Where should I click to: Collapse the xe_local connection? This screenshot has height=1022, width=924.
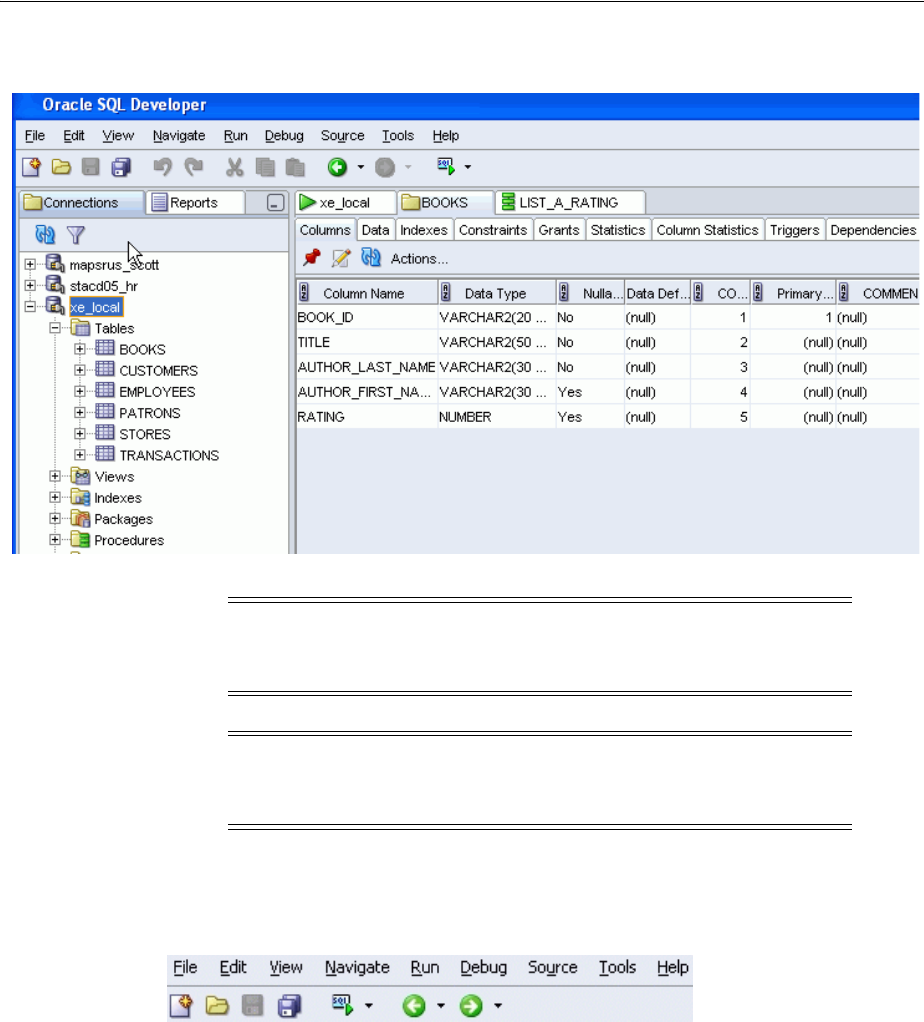[x=30, y=306]
